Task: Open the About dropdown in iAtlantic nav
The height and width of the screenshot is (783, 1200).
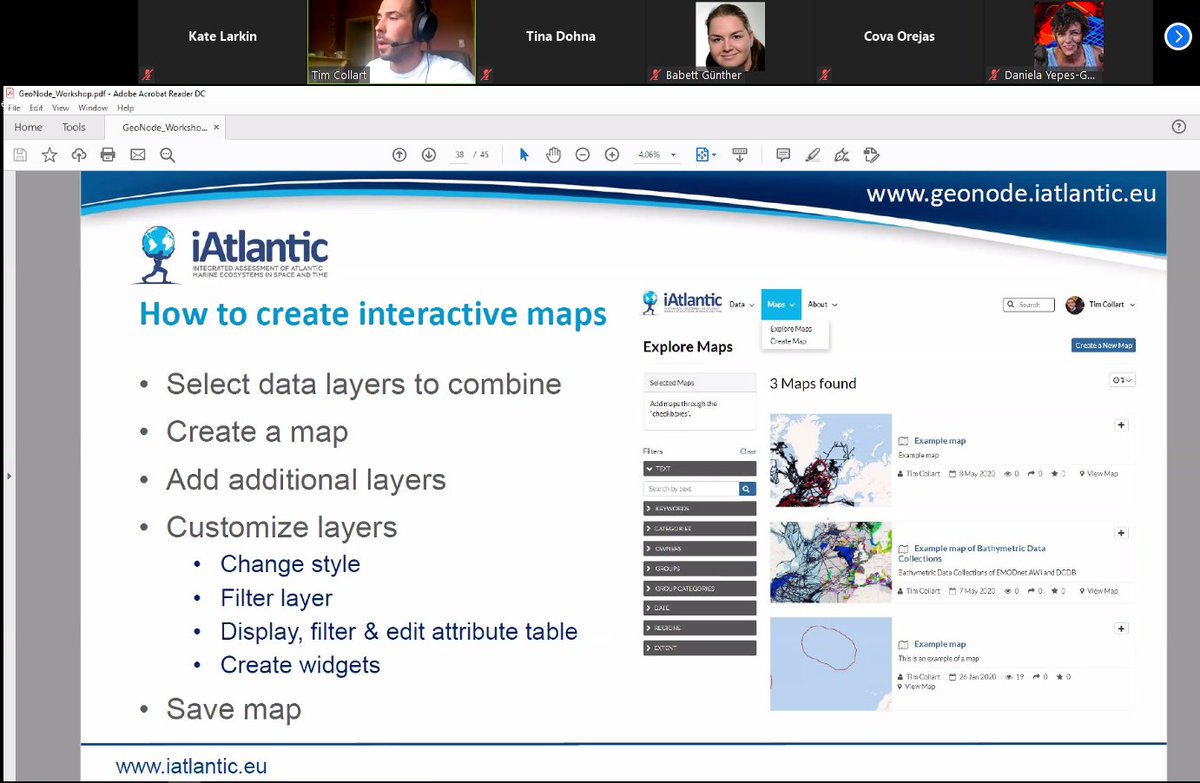Action: pyautogui.click(x=822, y=304)
